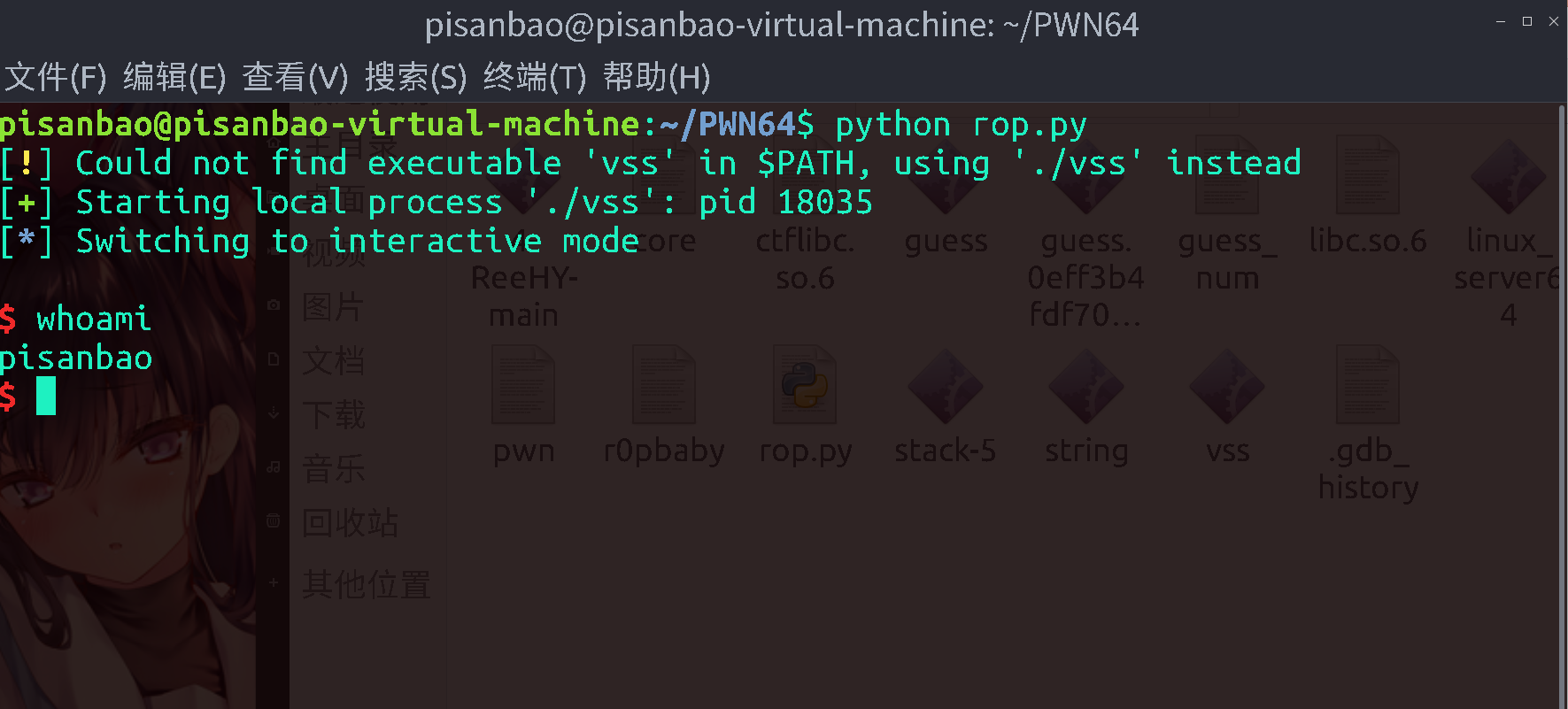
Task: Open the r0pbaby file icon
Action: 663,385
